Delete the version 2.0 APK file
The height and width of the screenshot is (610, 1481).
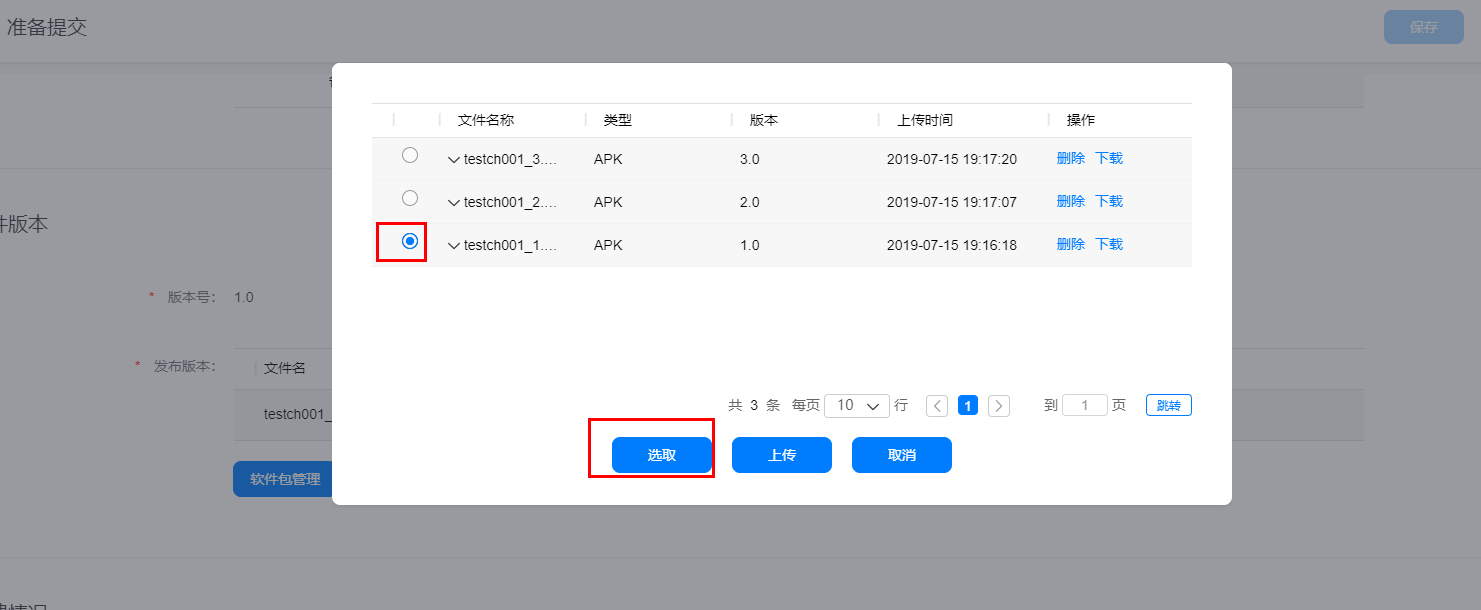pyautogui.click(x=1071, y=201)
